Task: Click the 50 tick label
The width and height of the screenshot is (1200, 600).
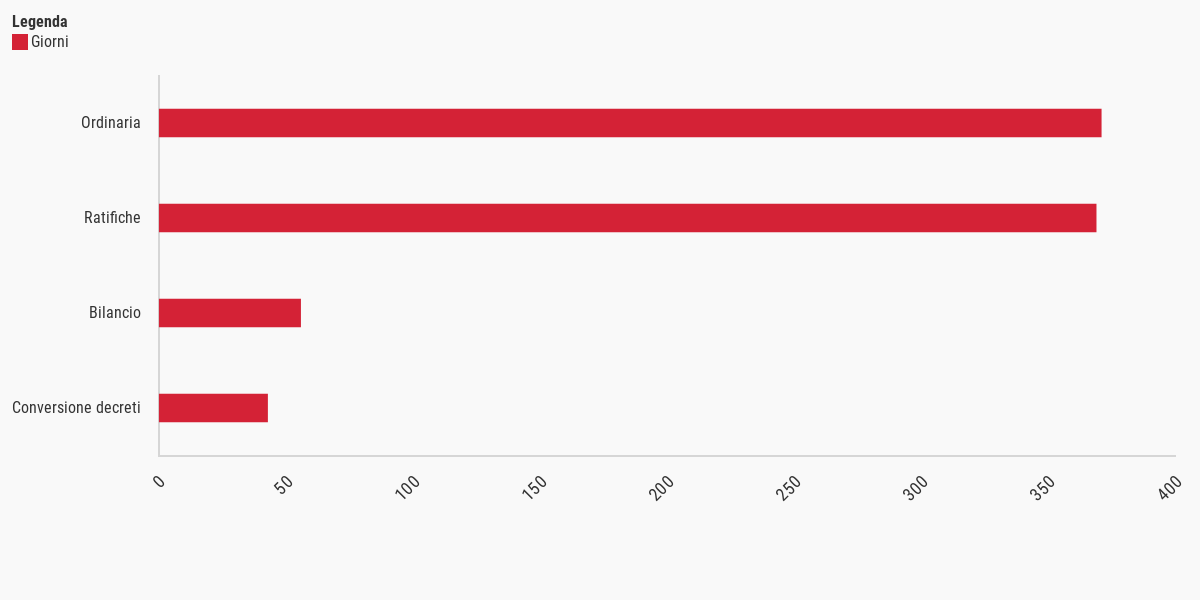Action: click(x=284, y=484)
